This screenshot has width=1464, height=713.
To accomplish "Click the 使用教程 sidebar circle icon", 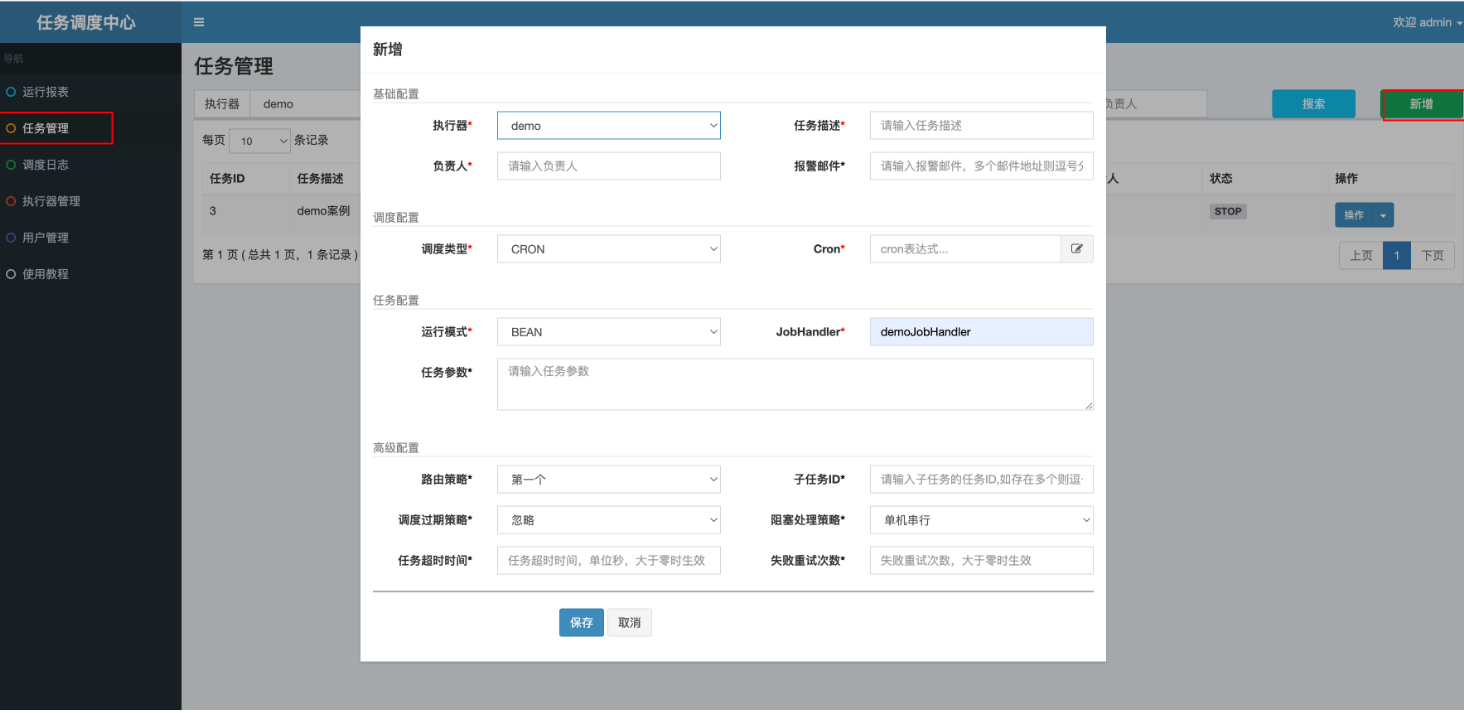I will (11, 274).
